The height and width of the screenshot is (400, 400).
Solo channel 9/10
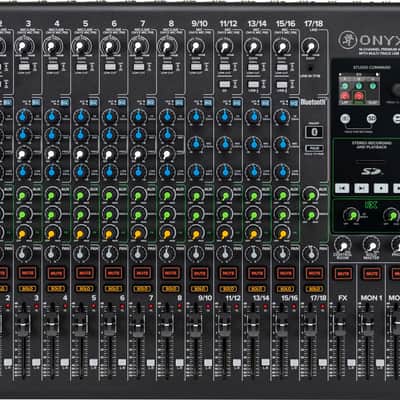(x=200, y=289)
